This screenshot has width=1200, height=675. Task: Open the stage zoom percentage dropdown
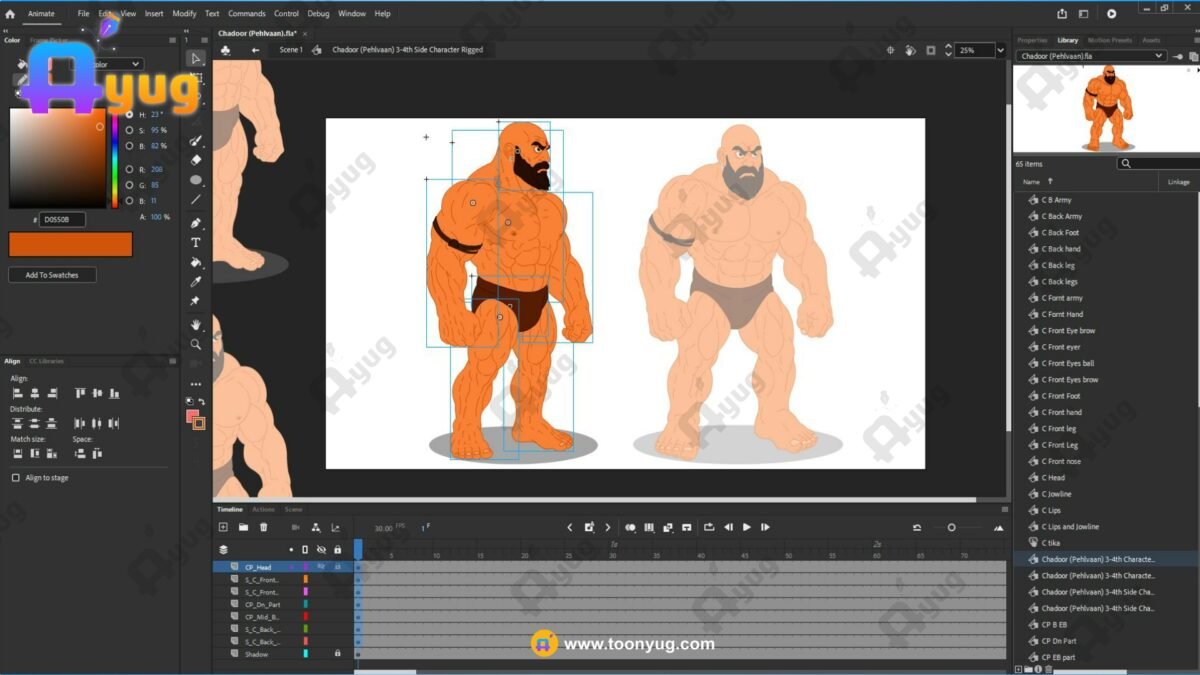(x=1000, y=50)
